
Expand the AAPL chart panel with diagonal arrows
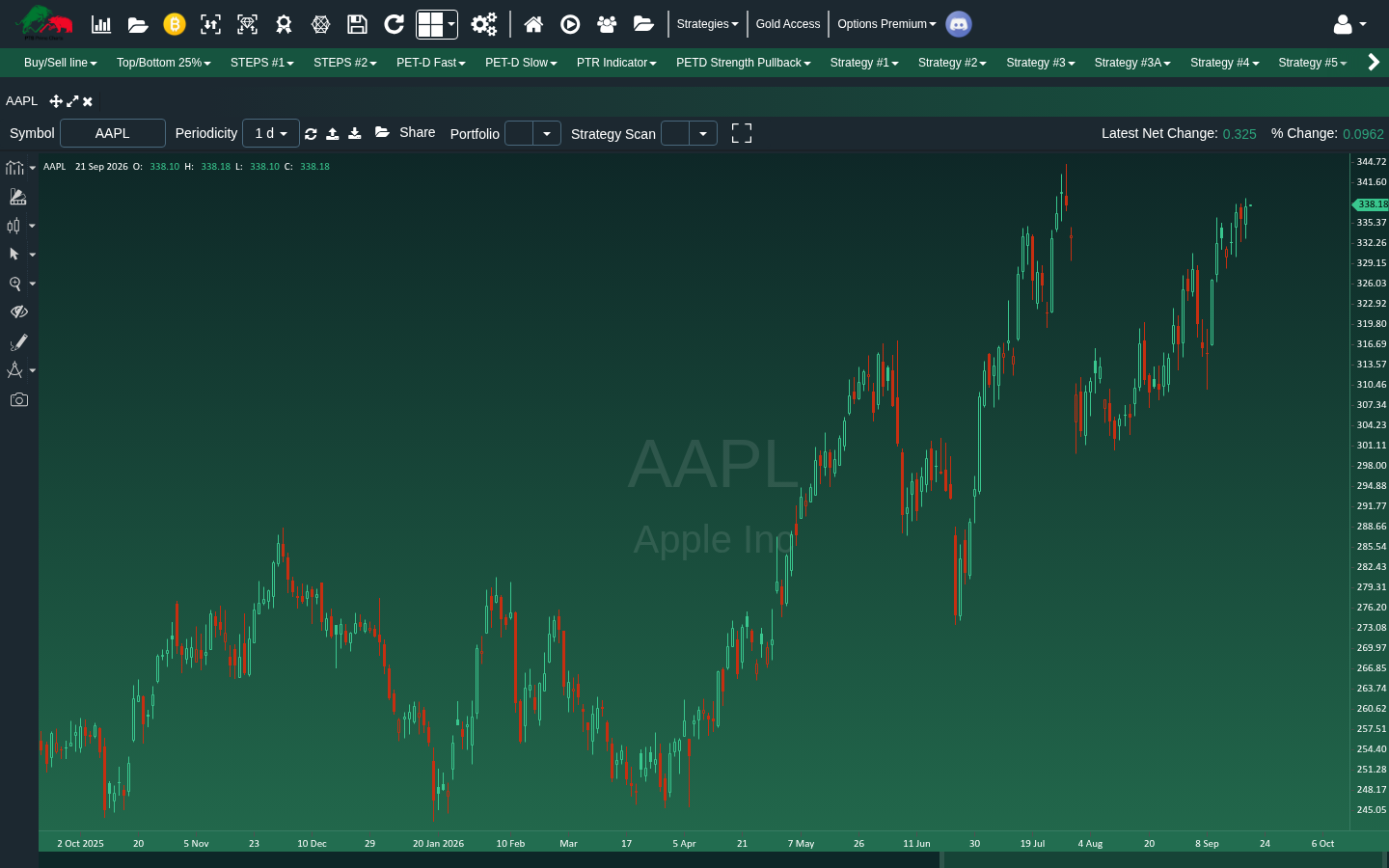click(x=72, y=101)
